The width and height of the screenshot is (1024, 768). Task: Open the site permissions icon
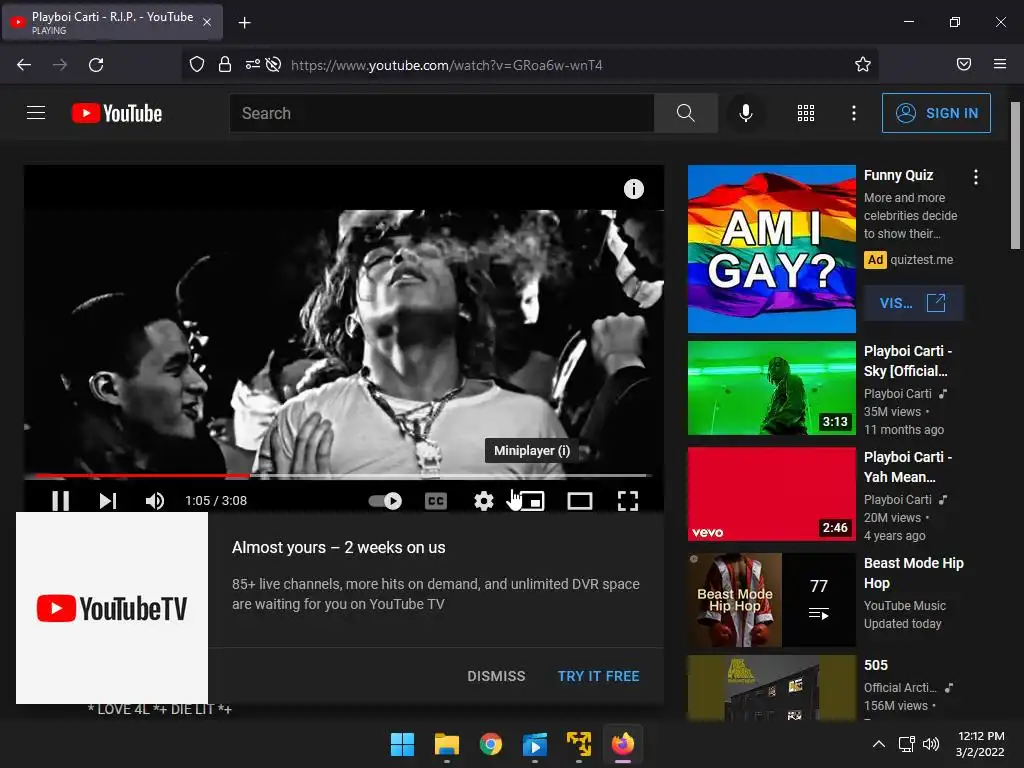pyautogui.click(x=253, y=65)
